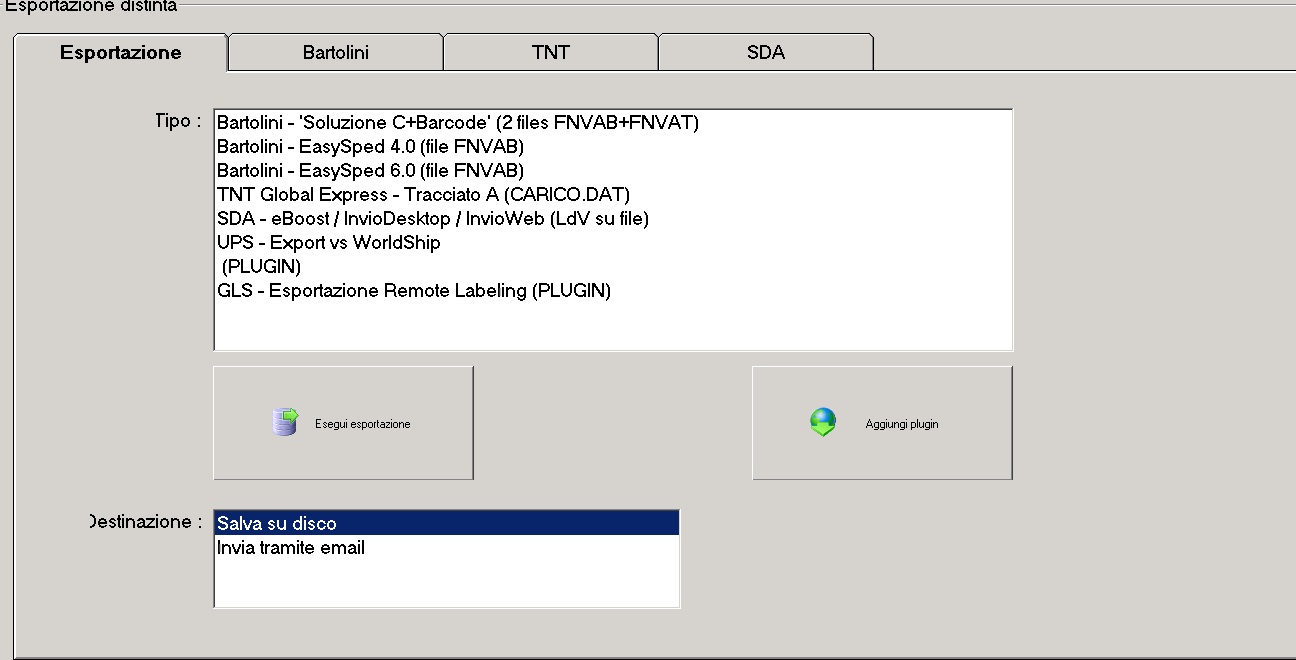Choose Invia tramite email destination
The image size is (1296, 660).
(x=447, y=547)
